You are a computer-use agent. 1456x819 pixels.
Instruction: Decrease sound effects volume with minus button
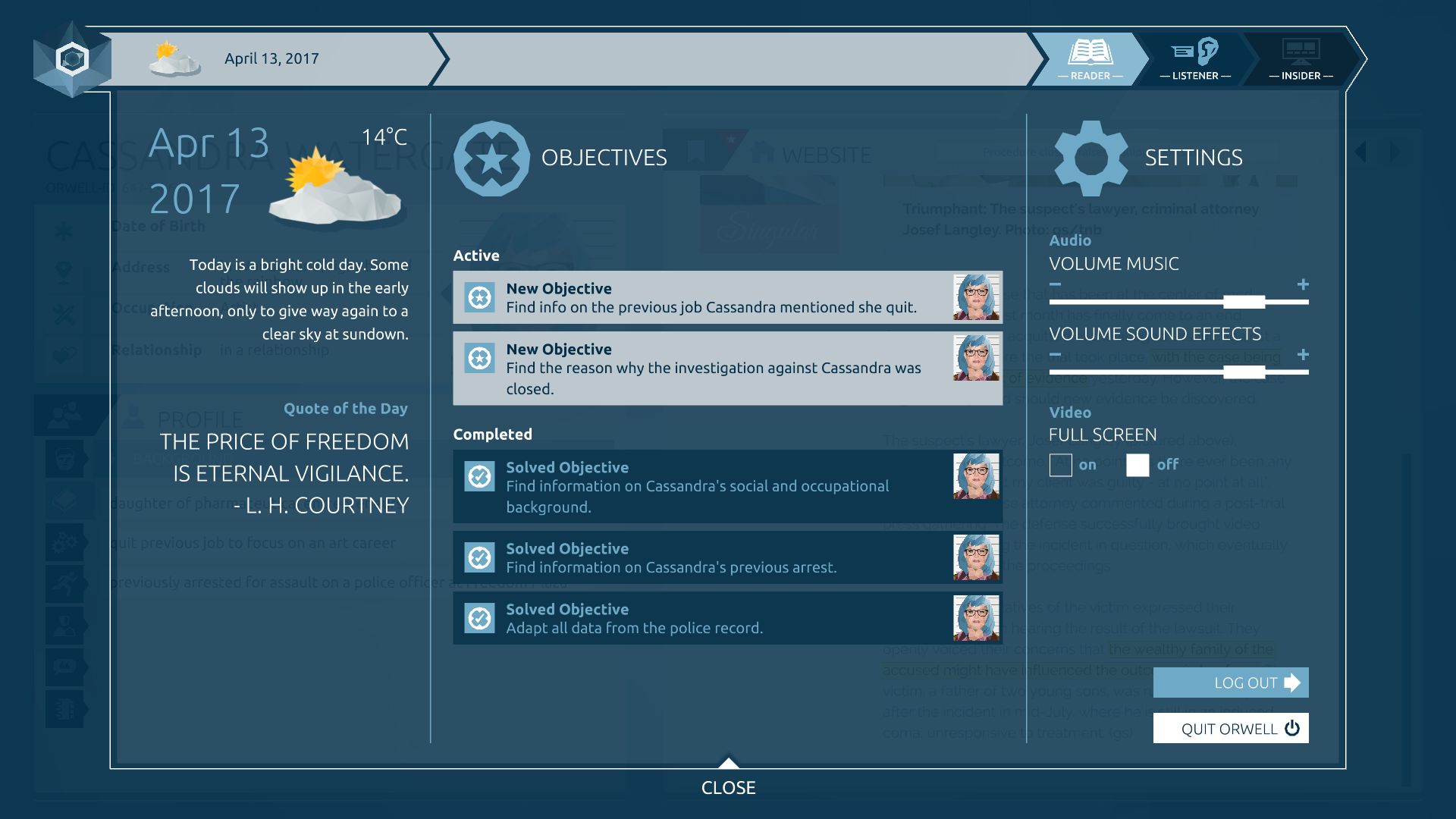click(1055, 354)
